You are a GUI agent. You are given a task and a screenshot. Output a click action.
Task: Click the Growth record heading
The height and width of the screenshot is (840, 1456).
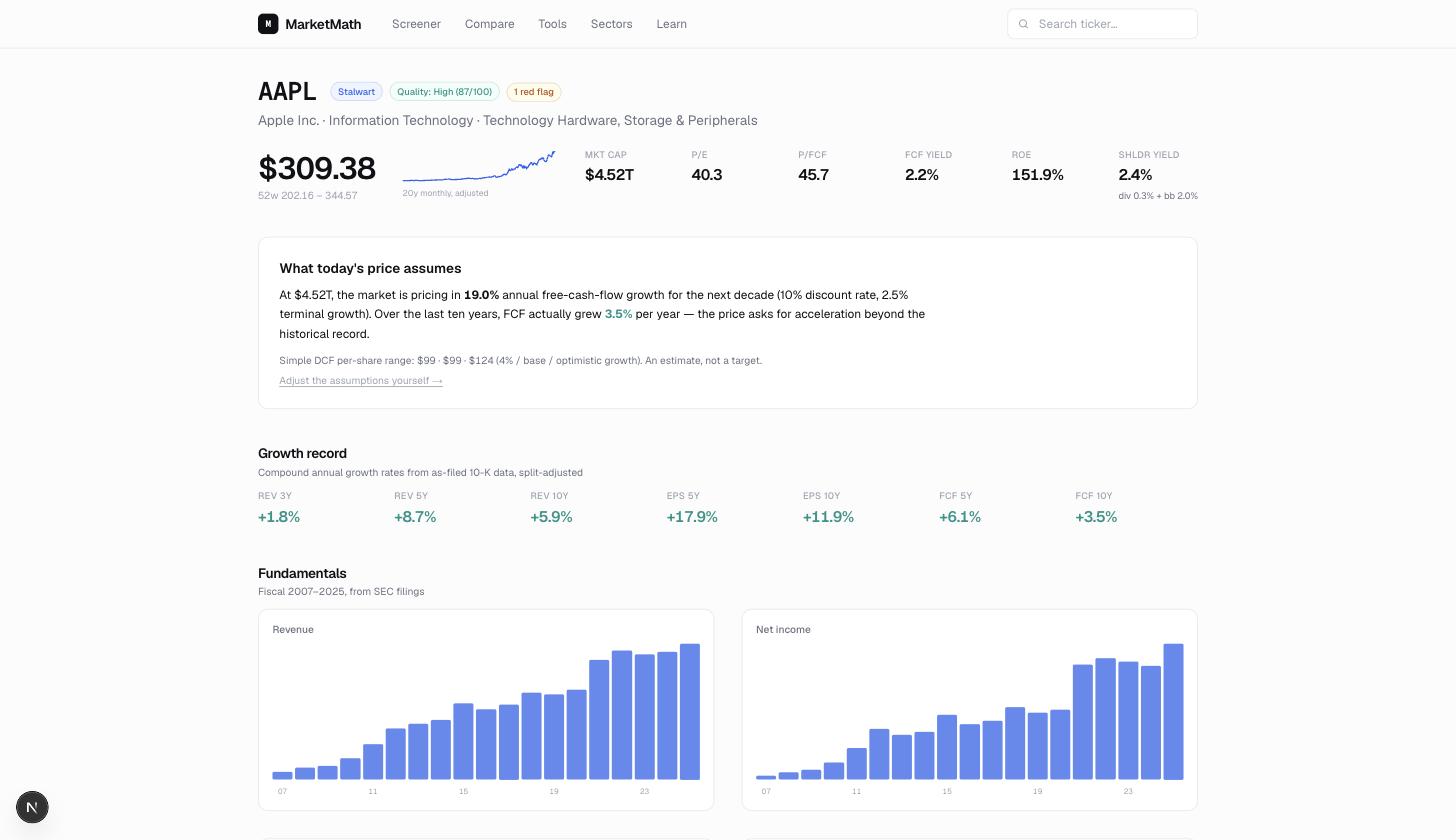pyautogui.click(x=302, y=453)
